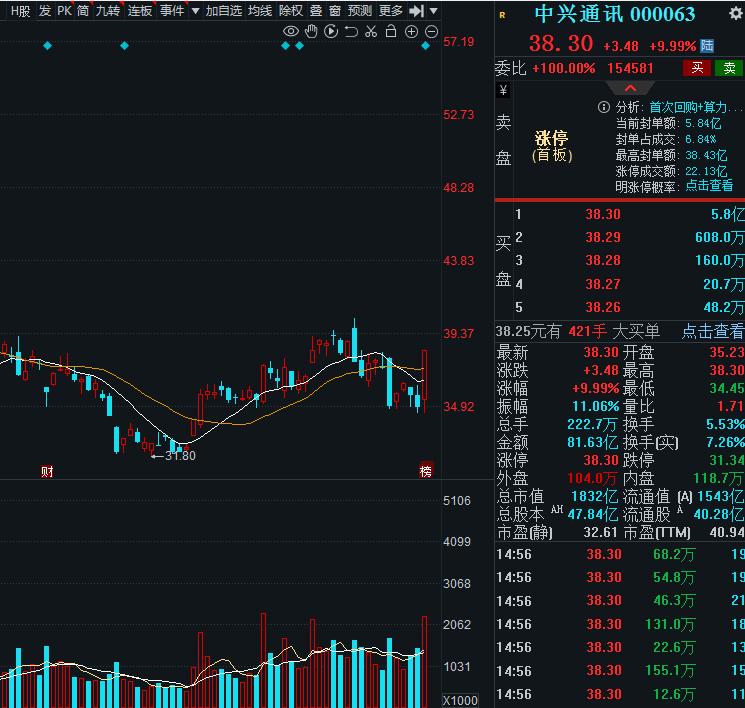Click 点击查看 for the large buy order
This screenshot has width=745, height=708.
coord(713,331)
